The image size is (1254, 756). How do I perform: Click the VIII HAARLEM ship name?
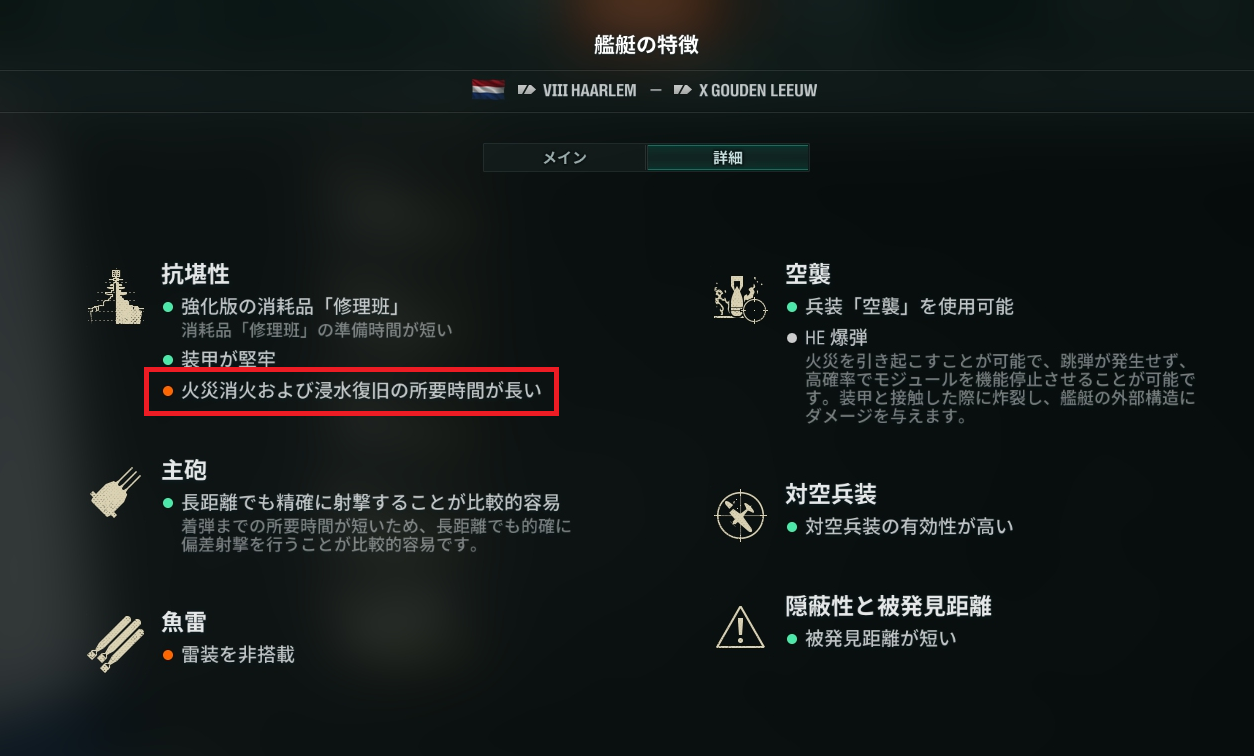coord(589,90)
